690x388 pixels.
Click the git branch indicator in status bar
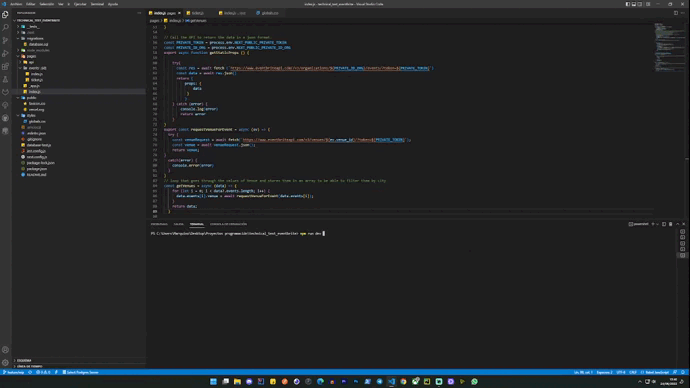(x=14, y=372)
